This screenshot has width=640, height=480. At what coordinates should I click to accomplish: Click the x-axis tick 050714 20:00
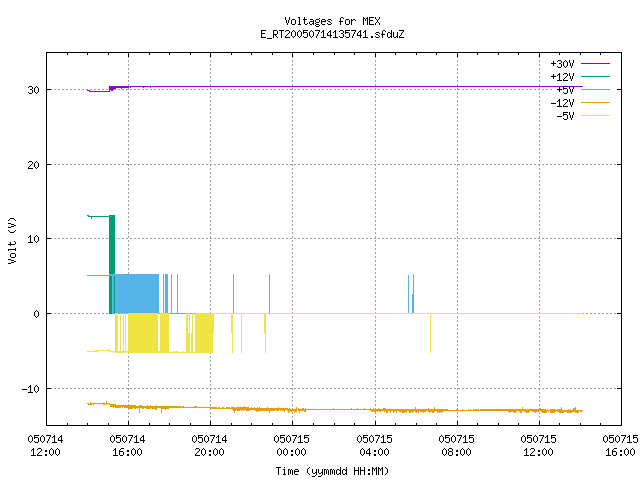point(209,446)
